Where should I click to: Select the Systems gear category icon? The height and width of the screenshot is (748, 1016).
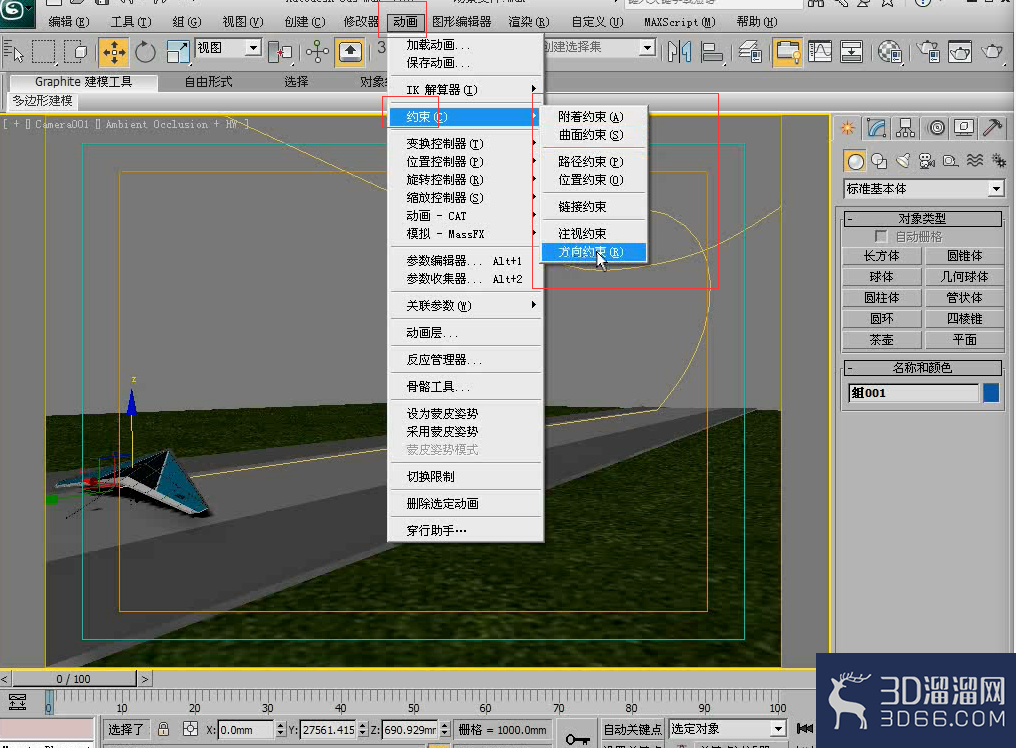coord(999,161)
